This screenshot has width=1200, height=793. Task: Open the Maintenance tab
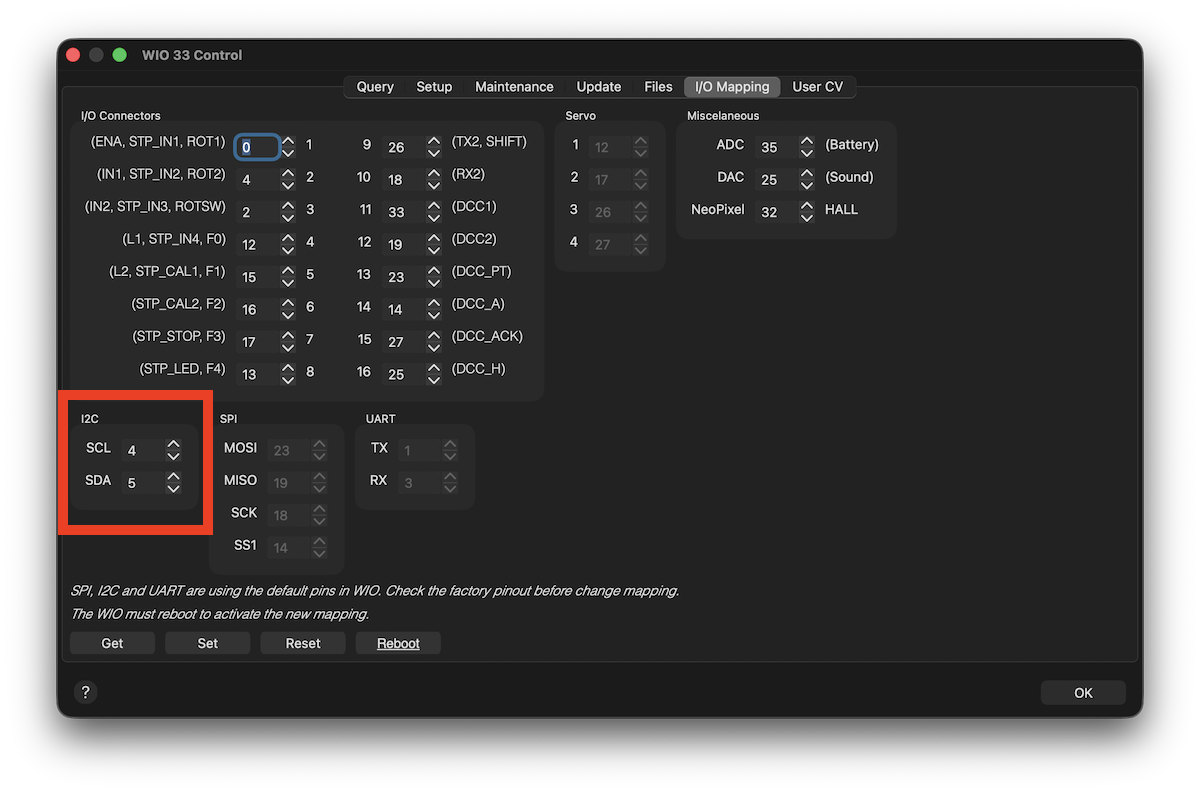pos(514,87)
